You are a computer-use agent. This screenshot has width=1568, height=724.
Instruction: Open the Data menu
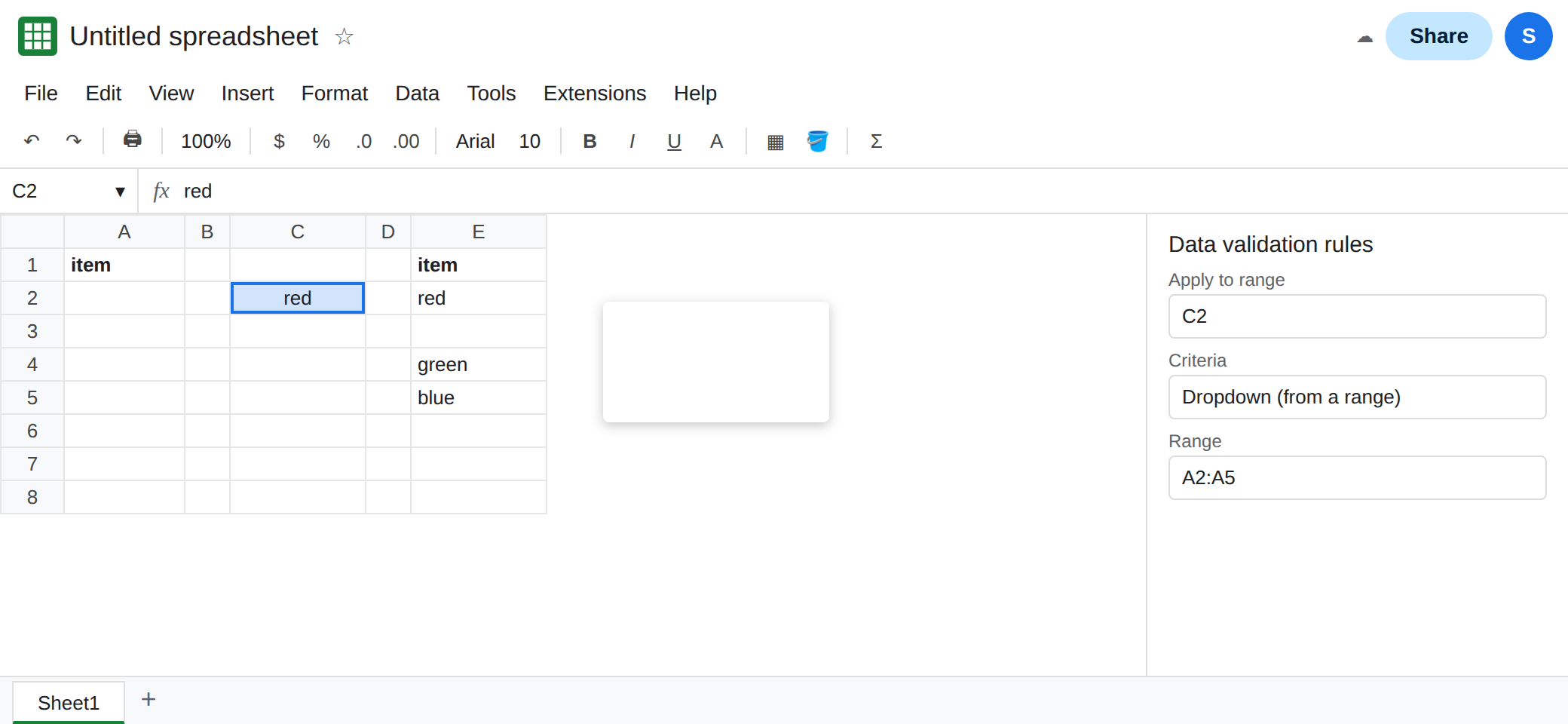[417, 93]
